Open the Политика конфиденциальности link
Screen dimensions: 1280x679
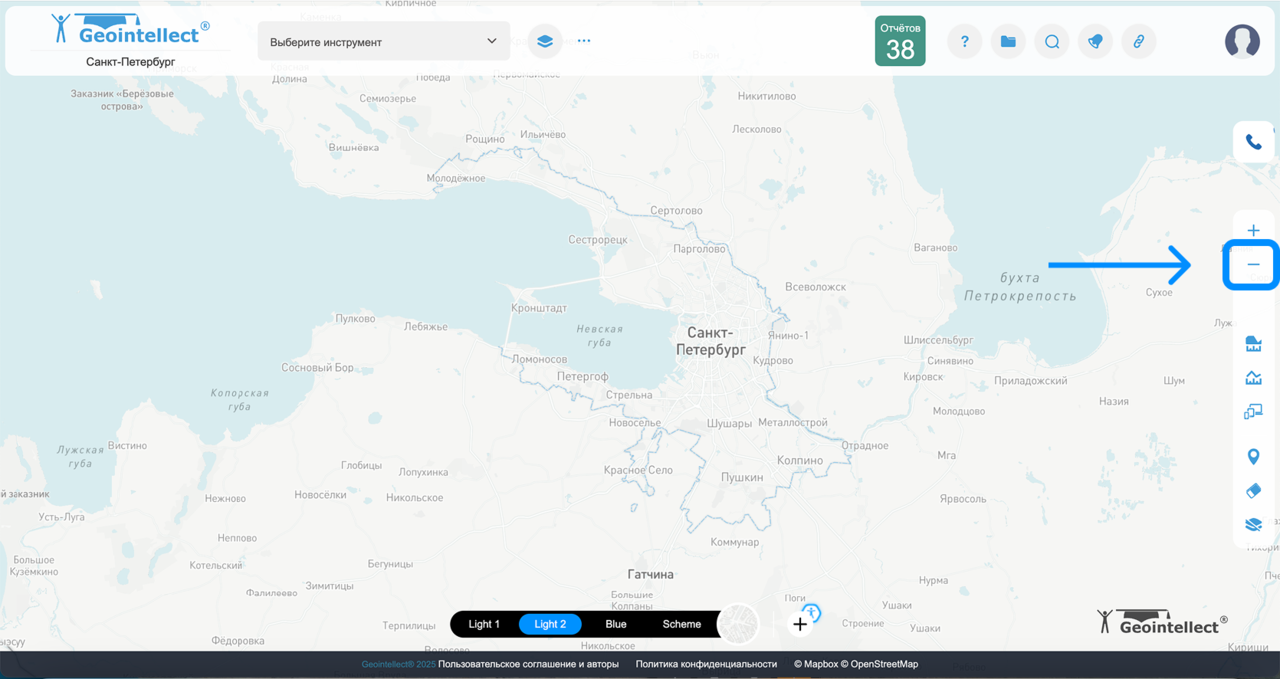706,664
